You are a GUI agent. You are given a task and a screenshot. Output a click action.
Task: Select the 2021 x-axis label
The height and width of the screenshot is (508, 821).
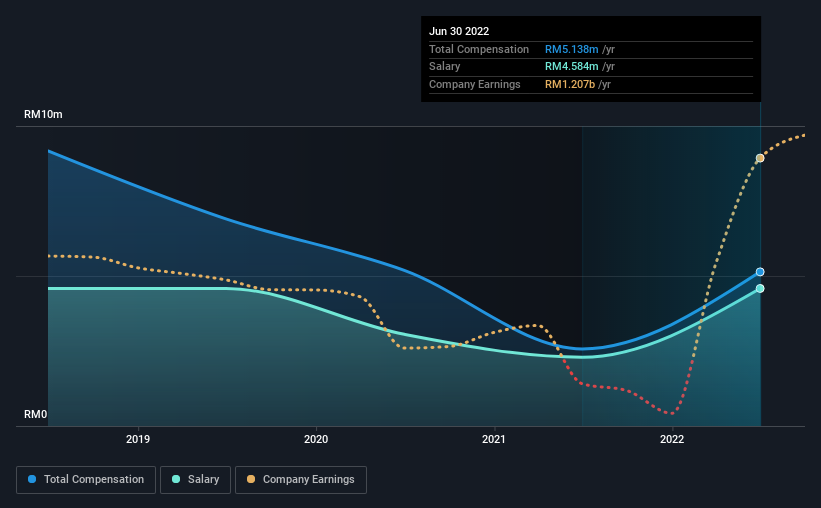(494, 439)
